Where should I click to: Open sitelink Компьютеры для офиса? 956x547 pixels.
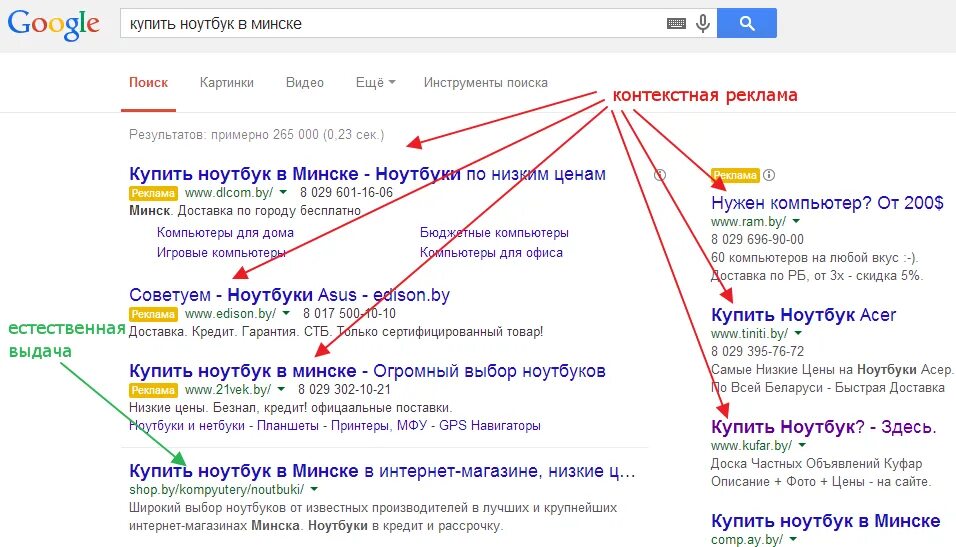pos(491,252)
